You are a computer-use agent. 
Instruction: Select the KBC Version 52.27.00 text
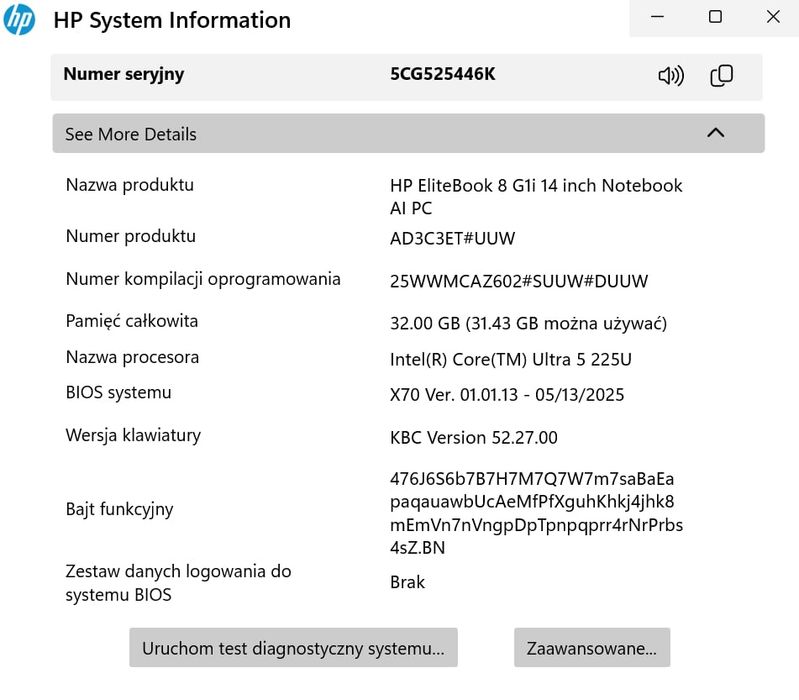[x=474, y=437]
